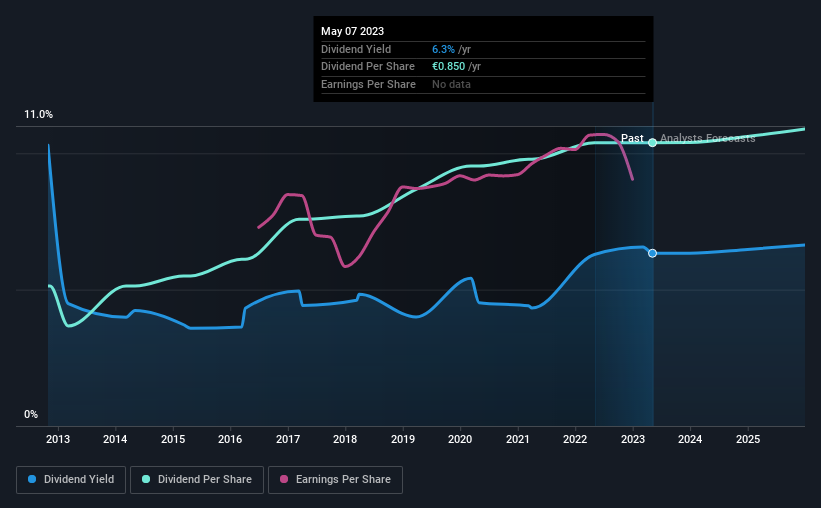
Task: Select the blue dividend-yield data point marker
Action: click(x=652, y=253)
